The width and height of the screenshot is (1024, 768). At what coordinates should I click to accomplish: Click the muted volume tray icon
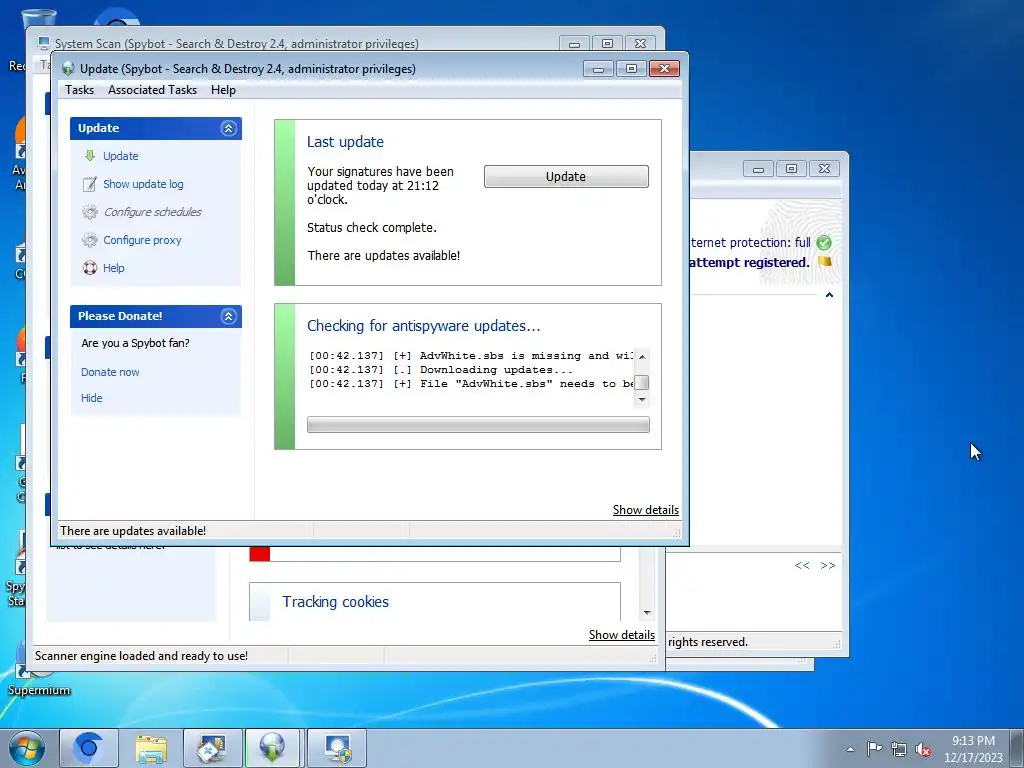pyautogui.click(x=923, y=749)
